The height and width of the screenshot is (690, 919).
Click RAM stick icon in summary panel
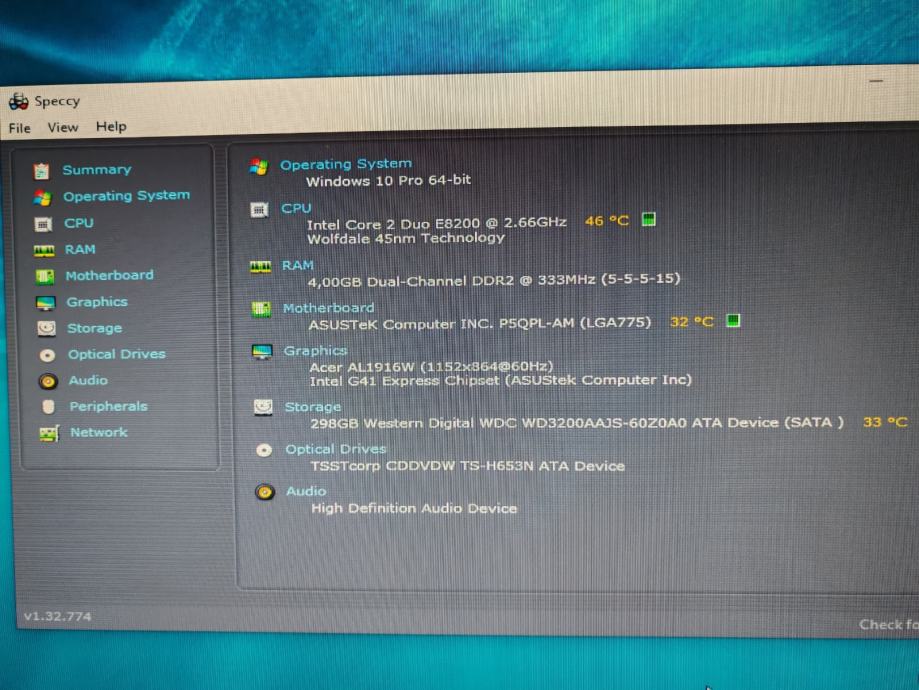(260, 267)
